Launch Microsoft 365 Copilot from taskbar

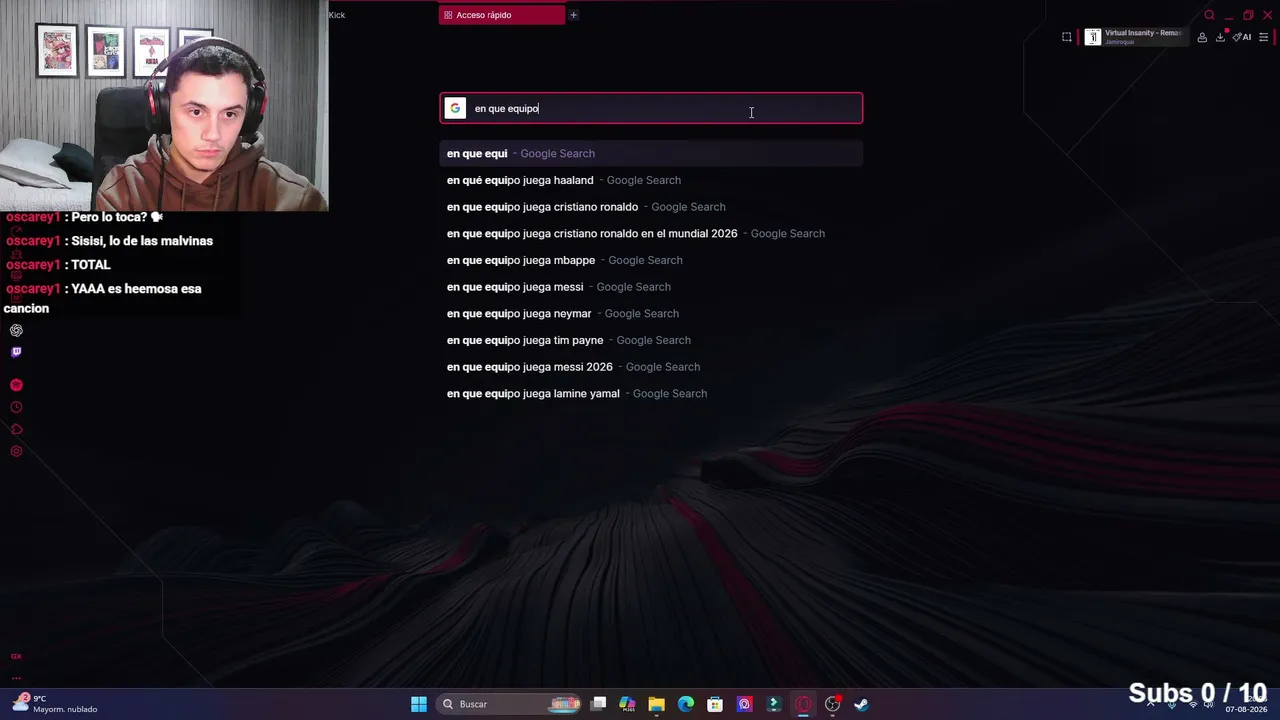627,704
